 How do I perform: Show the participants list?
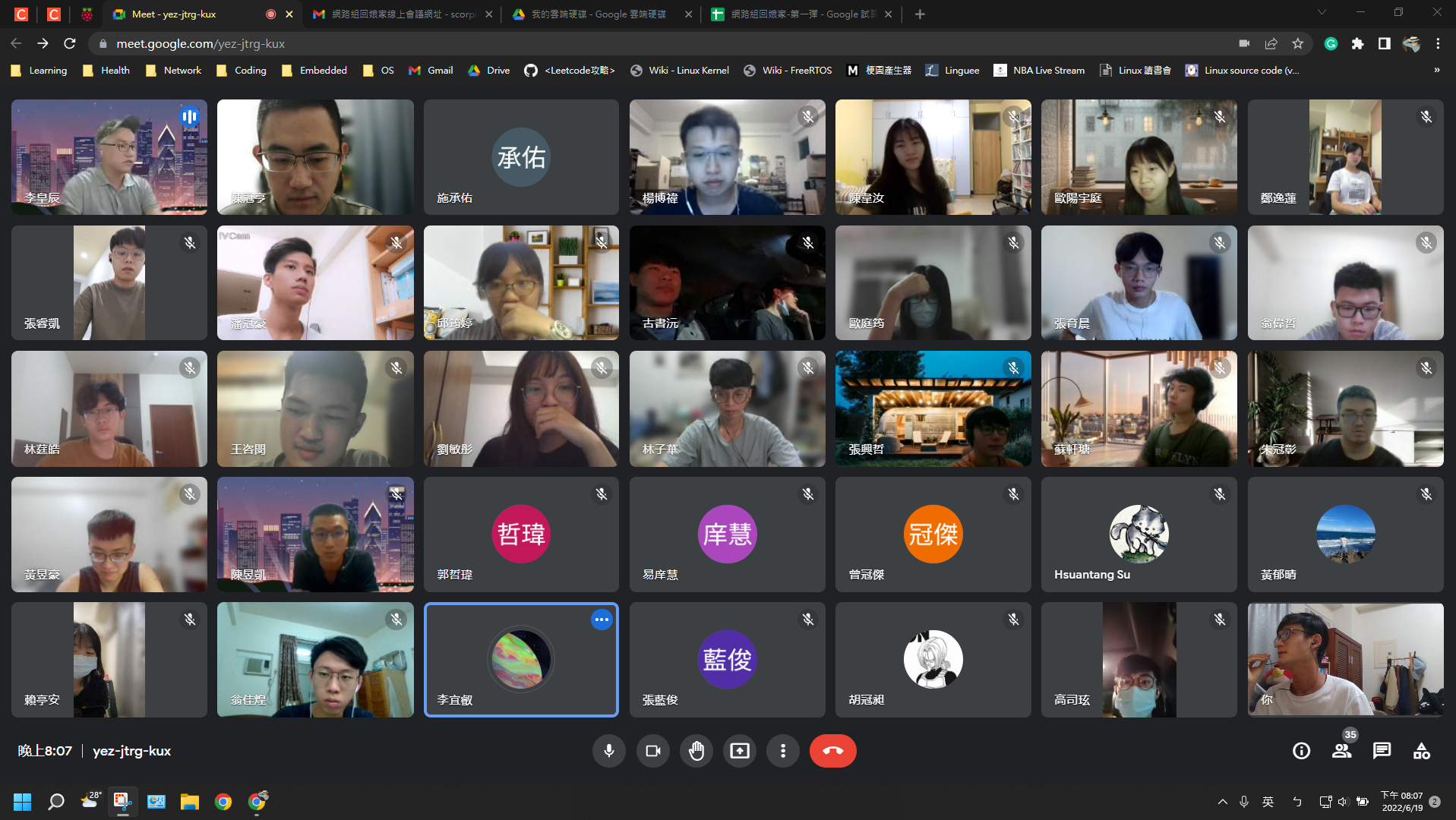pos(1341,751)
